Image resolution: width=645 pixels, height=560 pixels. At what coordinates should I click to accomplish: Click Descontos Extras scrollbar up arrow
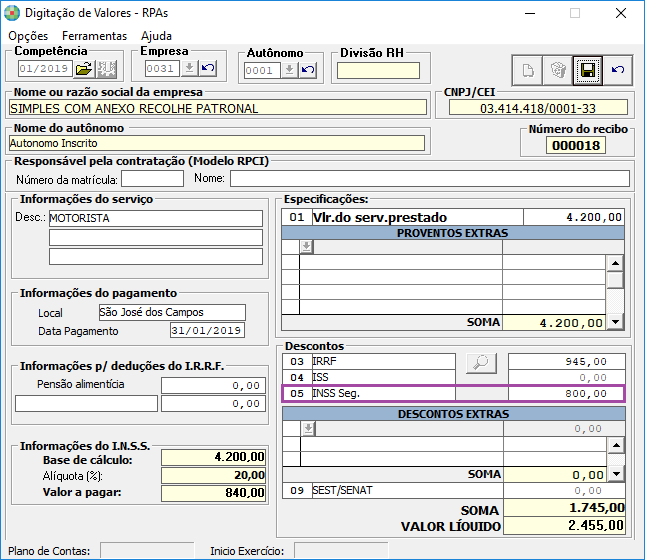(616, 445)
